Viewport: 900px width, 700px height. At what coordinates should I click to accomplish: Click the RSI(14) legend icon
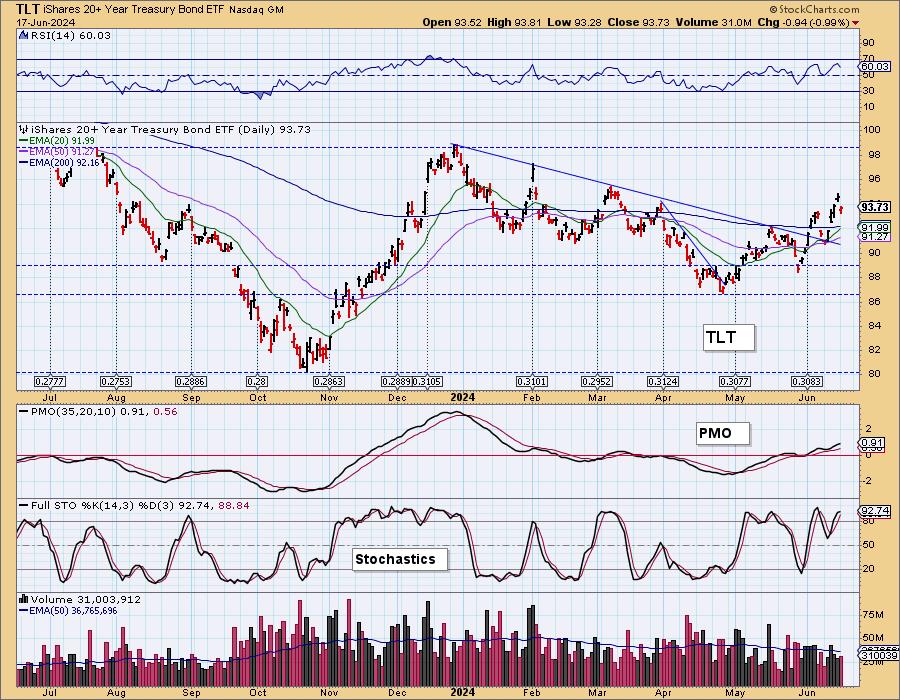click(x=24, y=36)
